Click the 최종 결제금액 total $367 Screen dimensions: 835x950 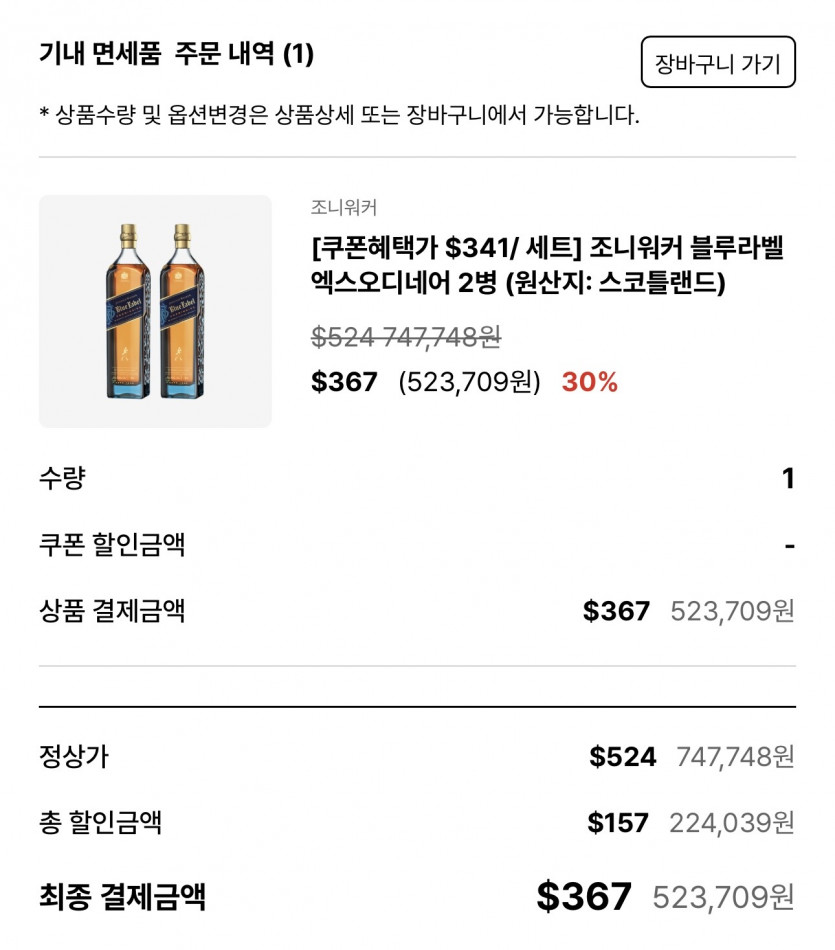[584, 896]
